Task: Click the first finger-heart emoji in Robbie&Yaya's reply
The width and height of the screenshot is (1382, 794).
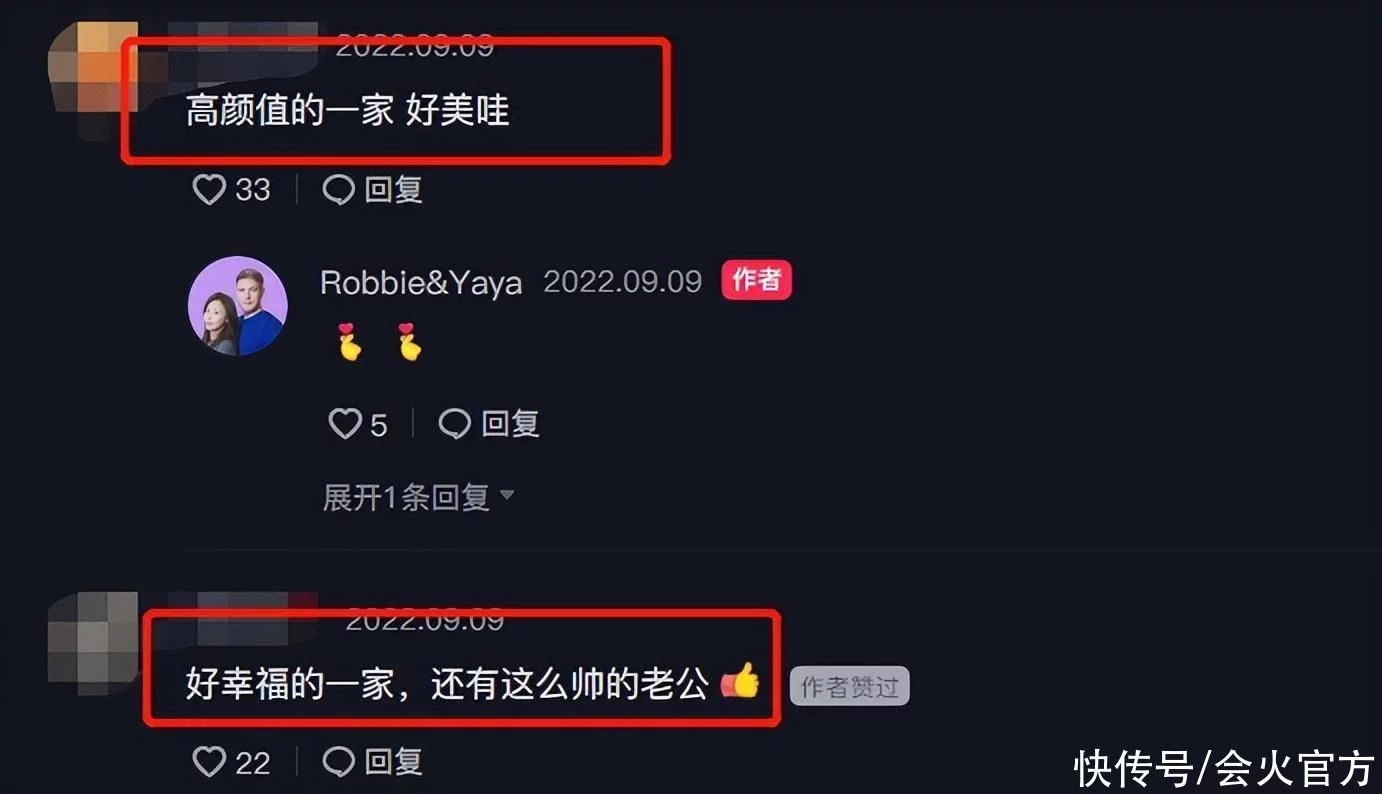Action: [x=347, y=342]
